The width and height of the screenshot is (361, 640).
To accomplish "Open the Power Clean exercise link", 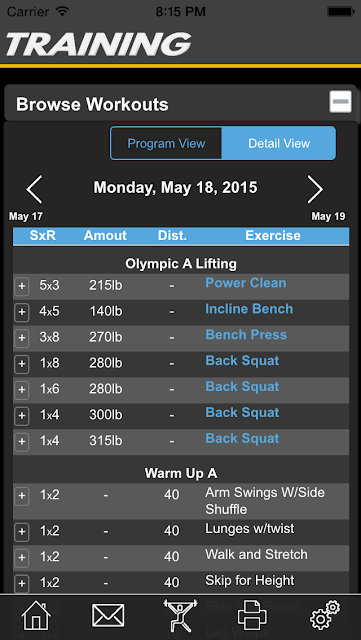I will point(245,283).
